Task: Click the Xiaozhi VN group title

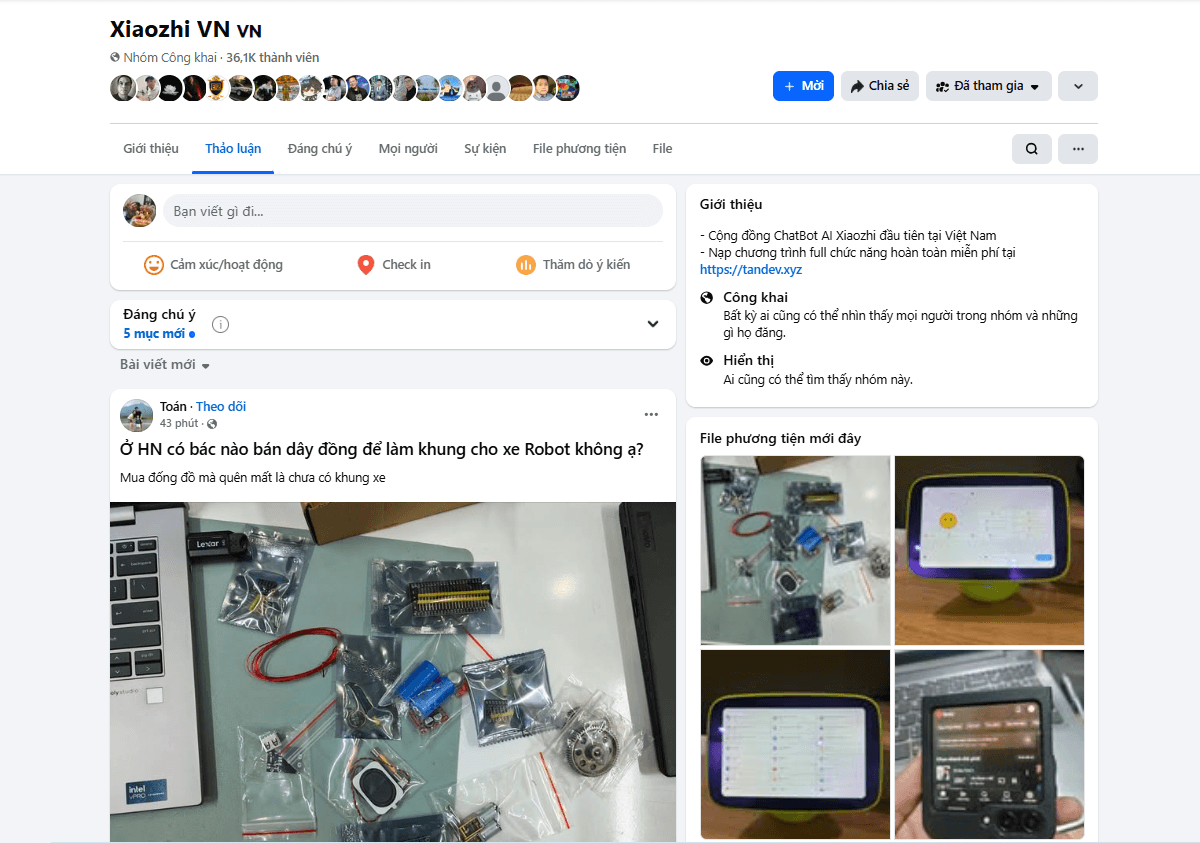Action: click(x=186, y=29)
